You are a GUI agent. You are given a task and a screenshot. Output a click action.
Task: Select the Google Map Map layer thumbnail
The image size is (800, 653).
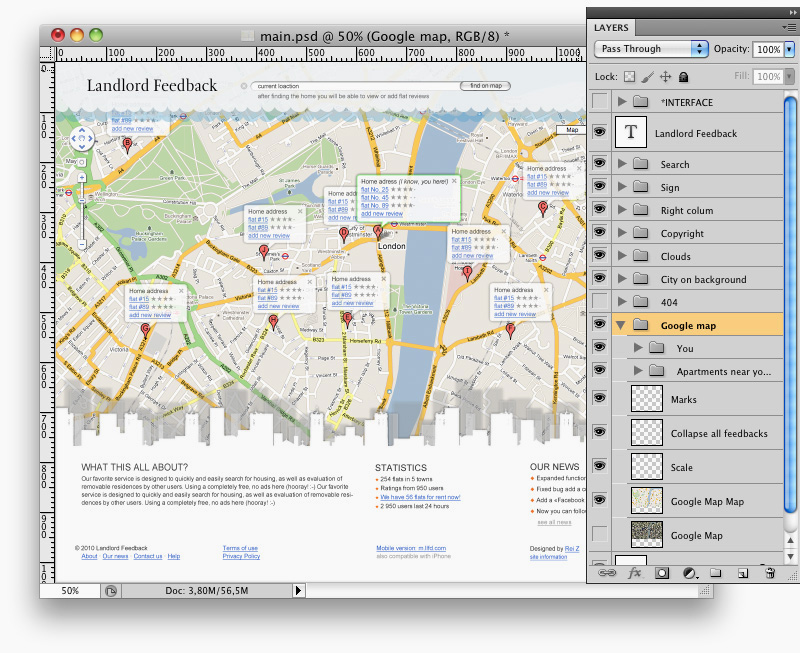pyautogui.click(x=647, y=500)
